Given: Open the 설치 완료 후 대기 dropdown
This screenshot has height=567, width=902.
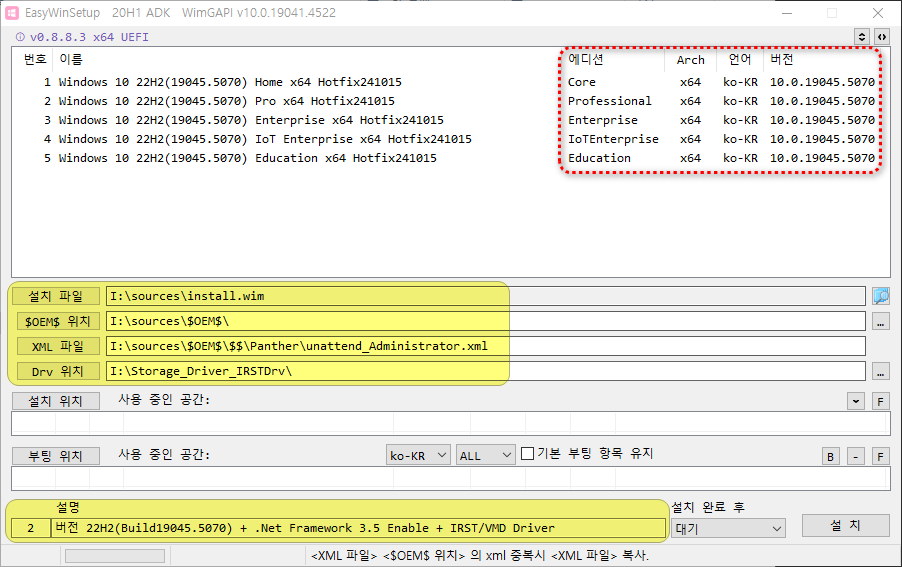Looking at the screenshot, I should click(x=728, y=528).
